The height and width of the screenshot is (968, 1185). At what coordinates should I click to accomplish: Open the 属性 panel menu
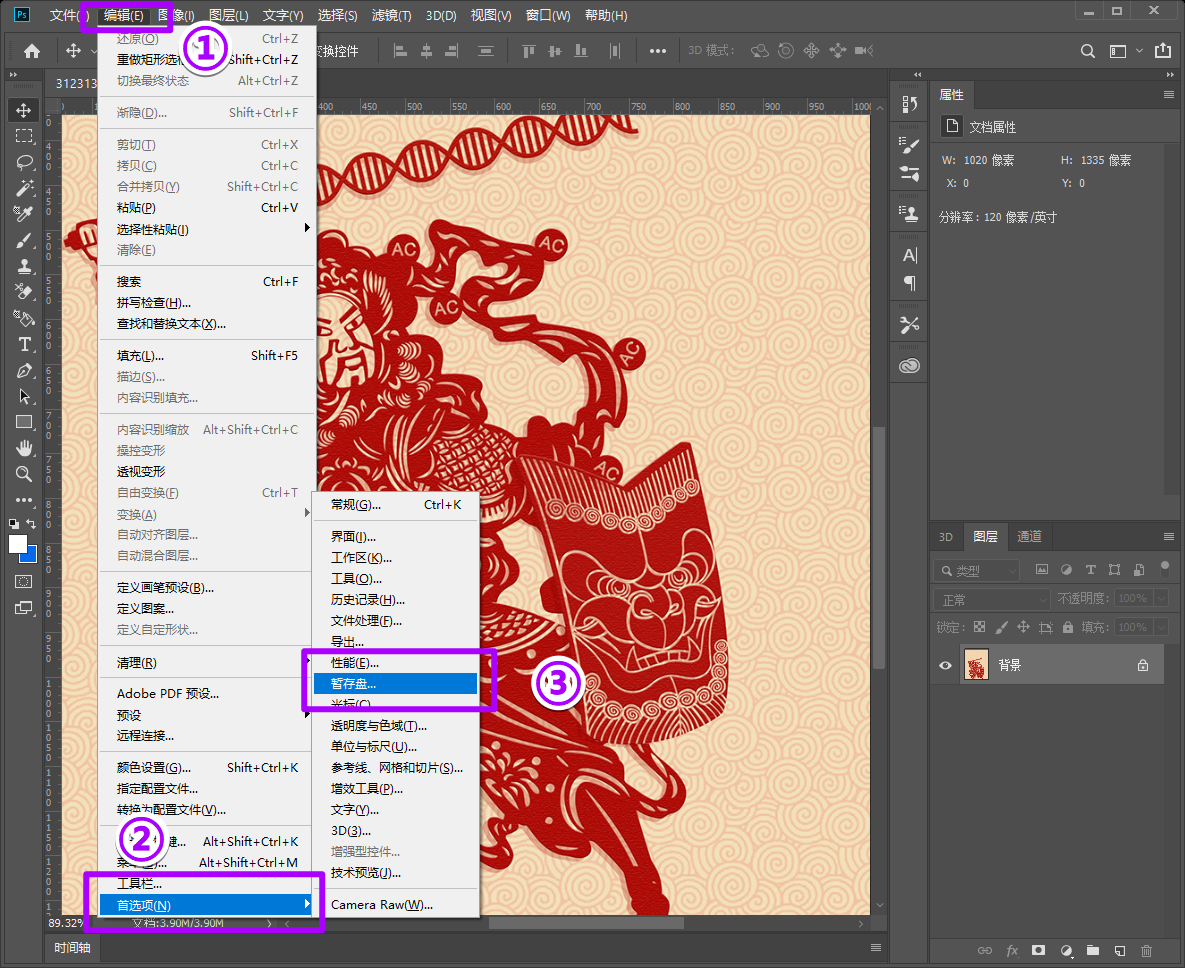click(x=1168, y=94)
